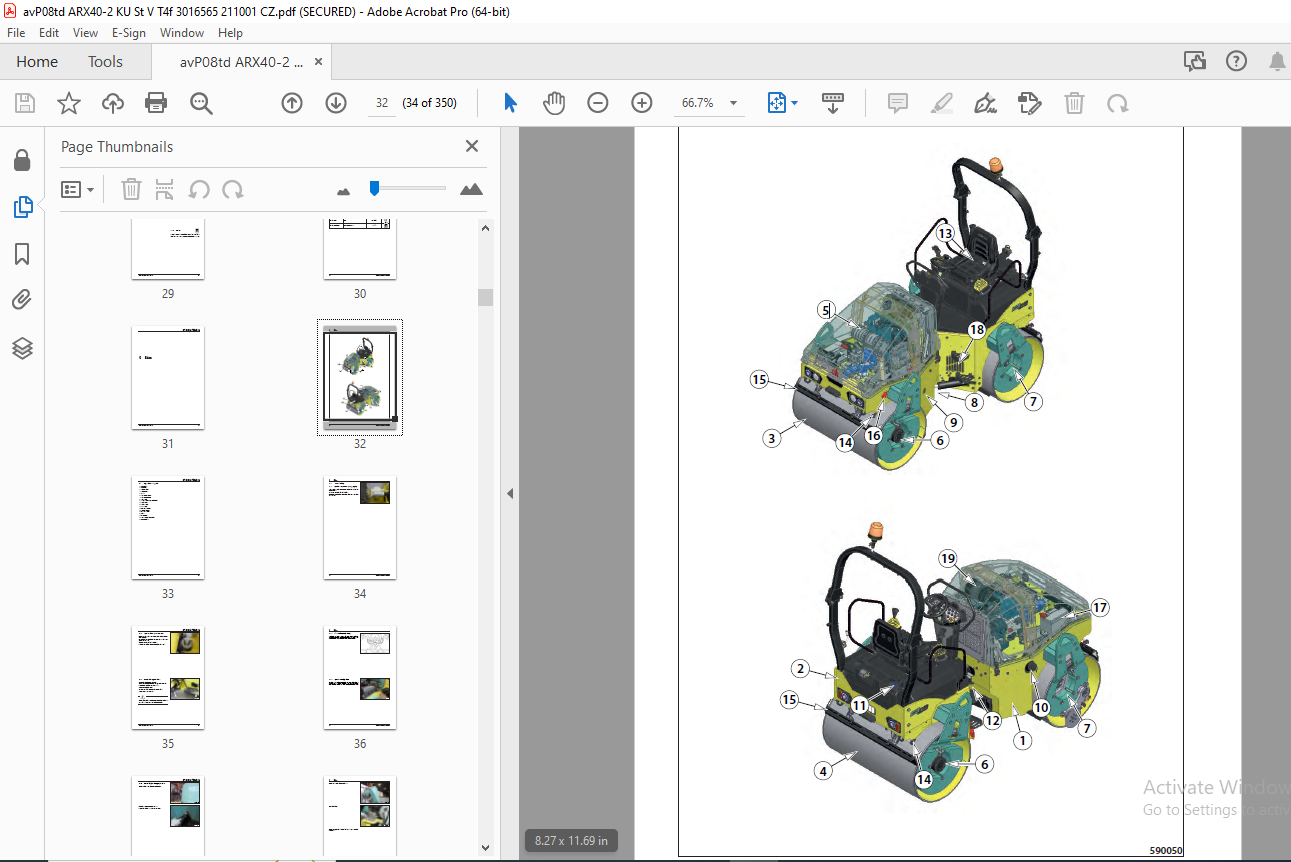Select page 30 thumbnail

coord(360,250)
